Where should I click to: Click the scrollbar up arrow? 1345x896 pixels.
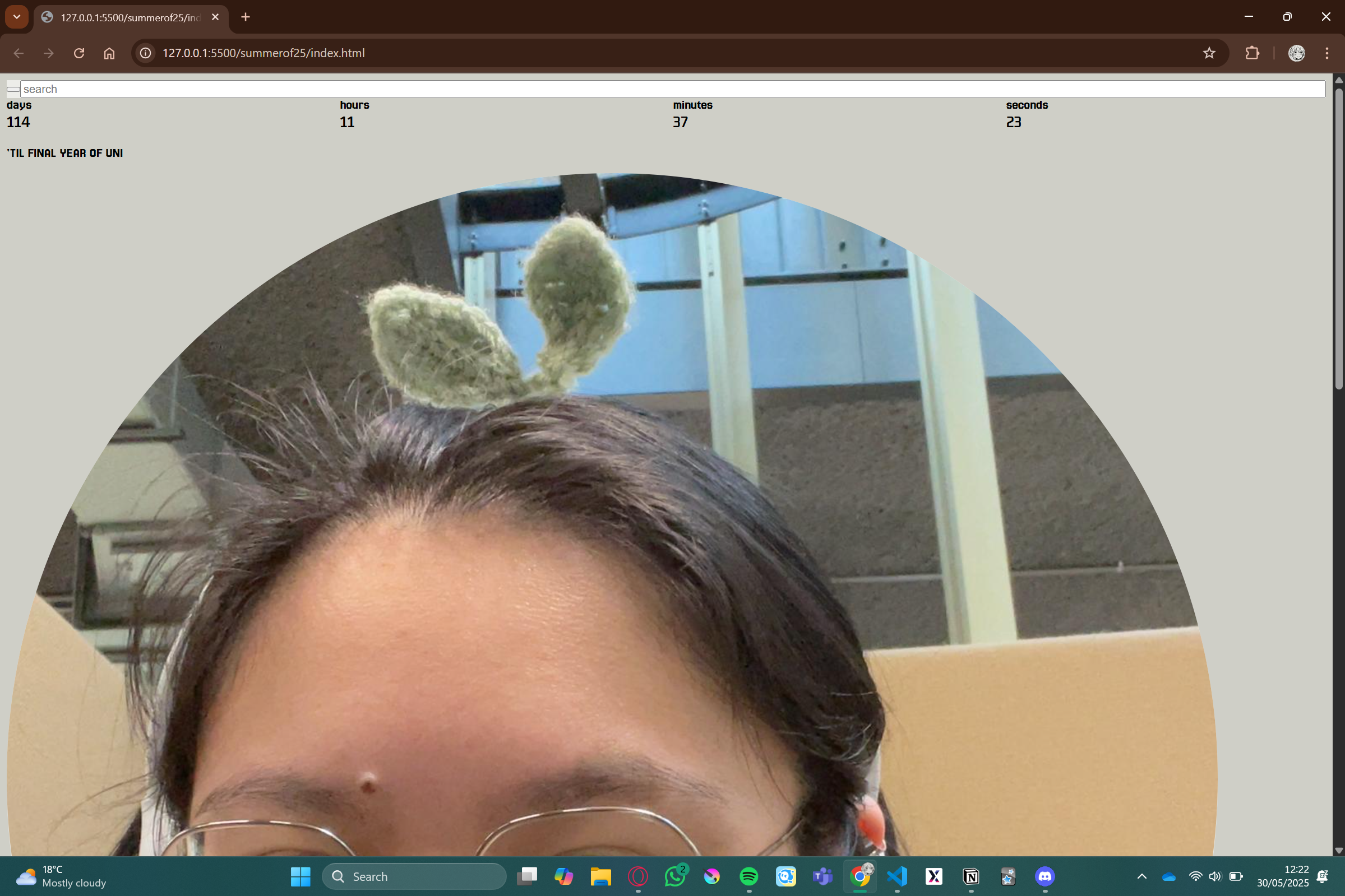tap(1339, 80)
